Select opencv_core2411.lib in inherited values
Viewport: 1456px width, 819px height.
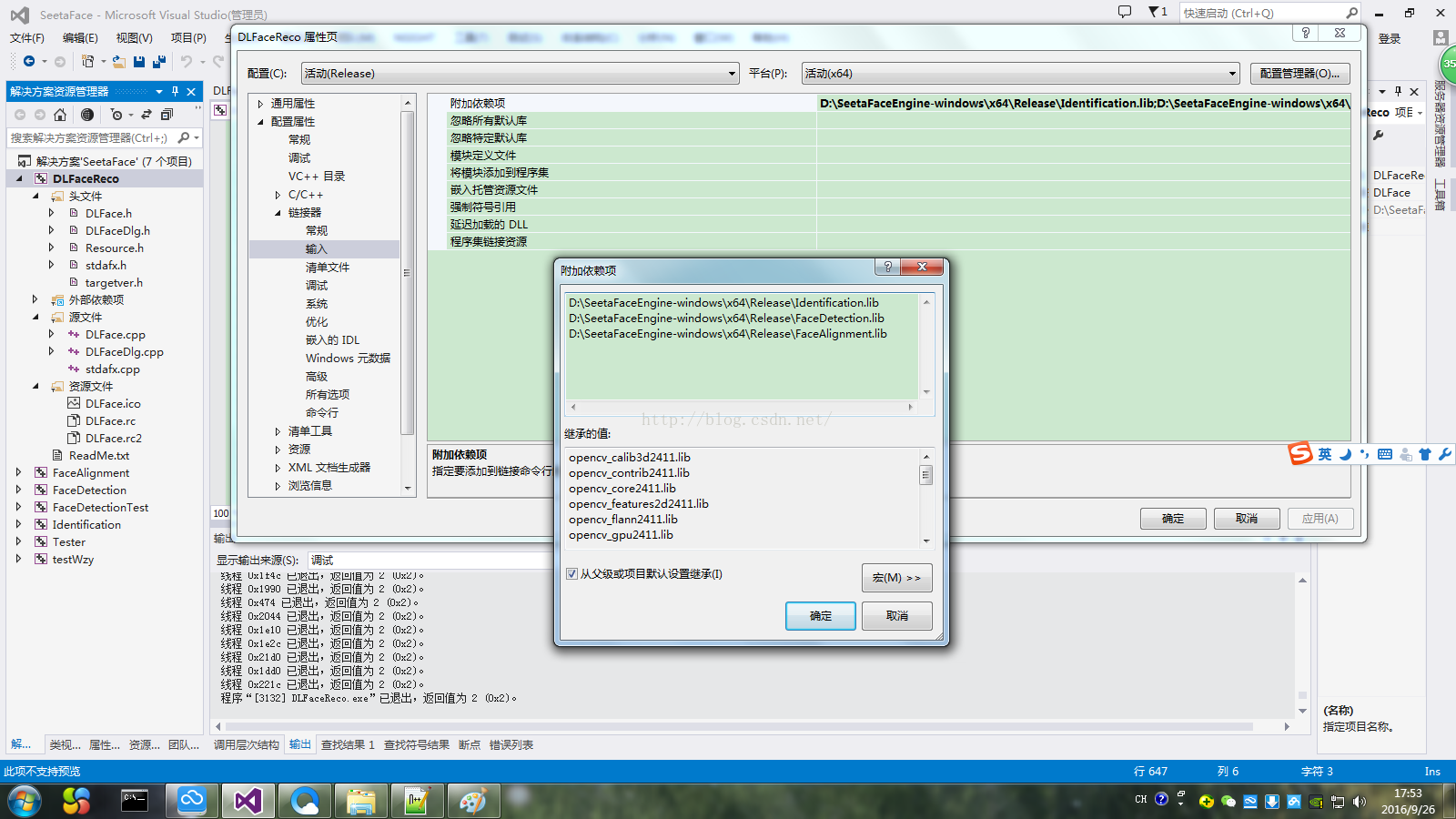[622, 489]
